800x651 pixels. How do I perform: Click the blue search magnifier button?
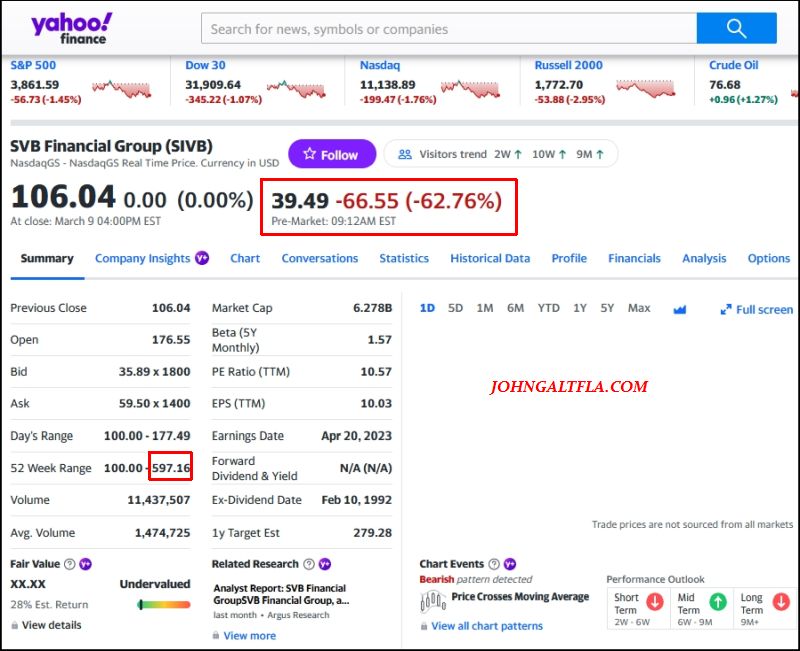click(736, 28)
